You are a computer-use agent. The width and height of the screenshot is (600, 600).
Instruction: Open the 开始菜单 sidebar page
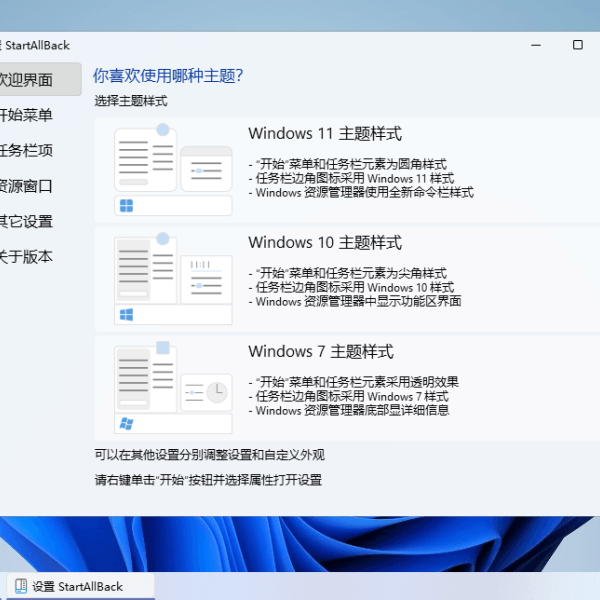pos(26,115)
